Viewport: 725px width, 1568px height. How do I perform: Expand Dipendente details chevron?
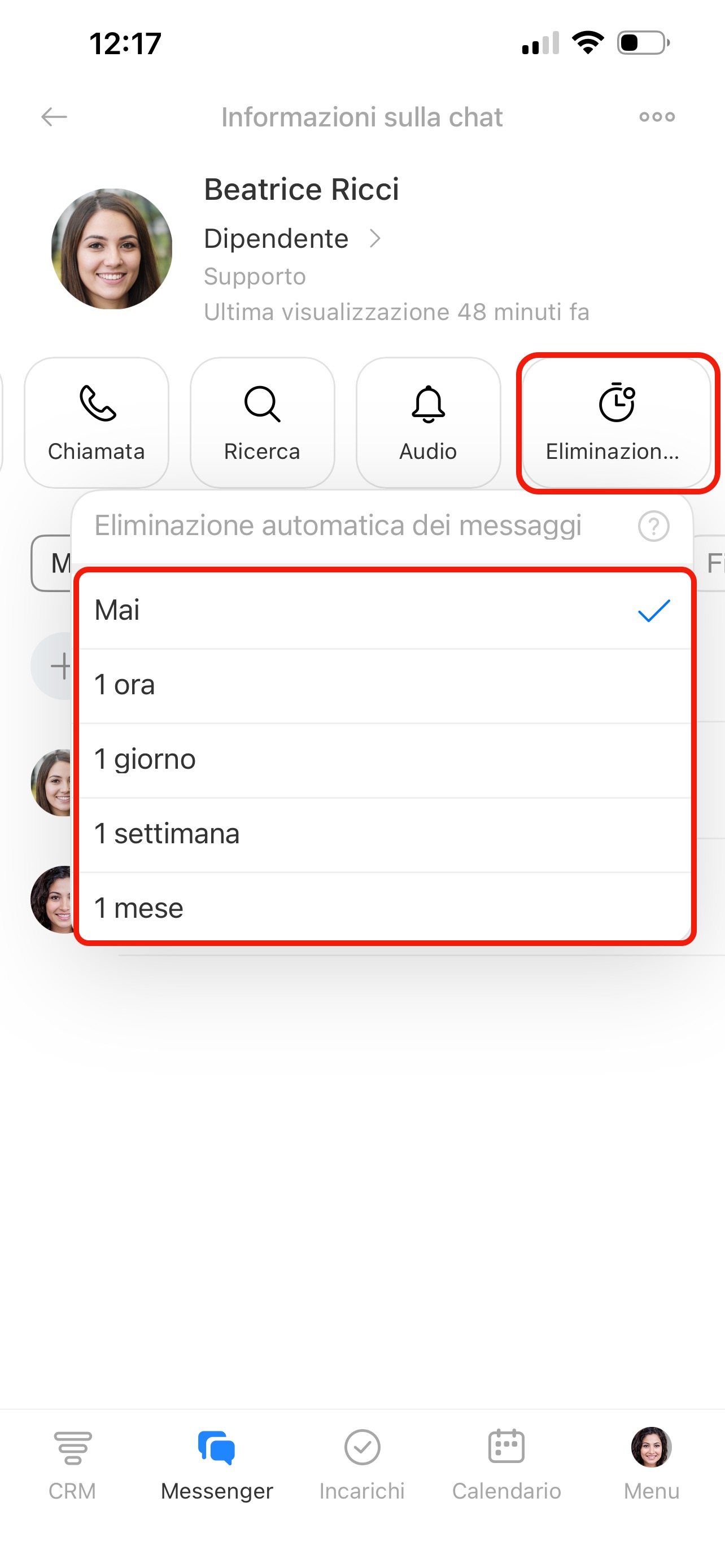point(375,239)
